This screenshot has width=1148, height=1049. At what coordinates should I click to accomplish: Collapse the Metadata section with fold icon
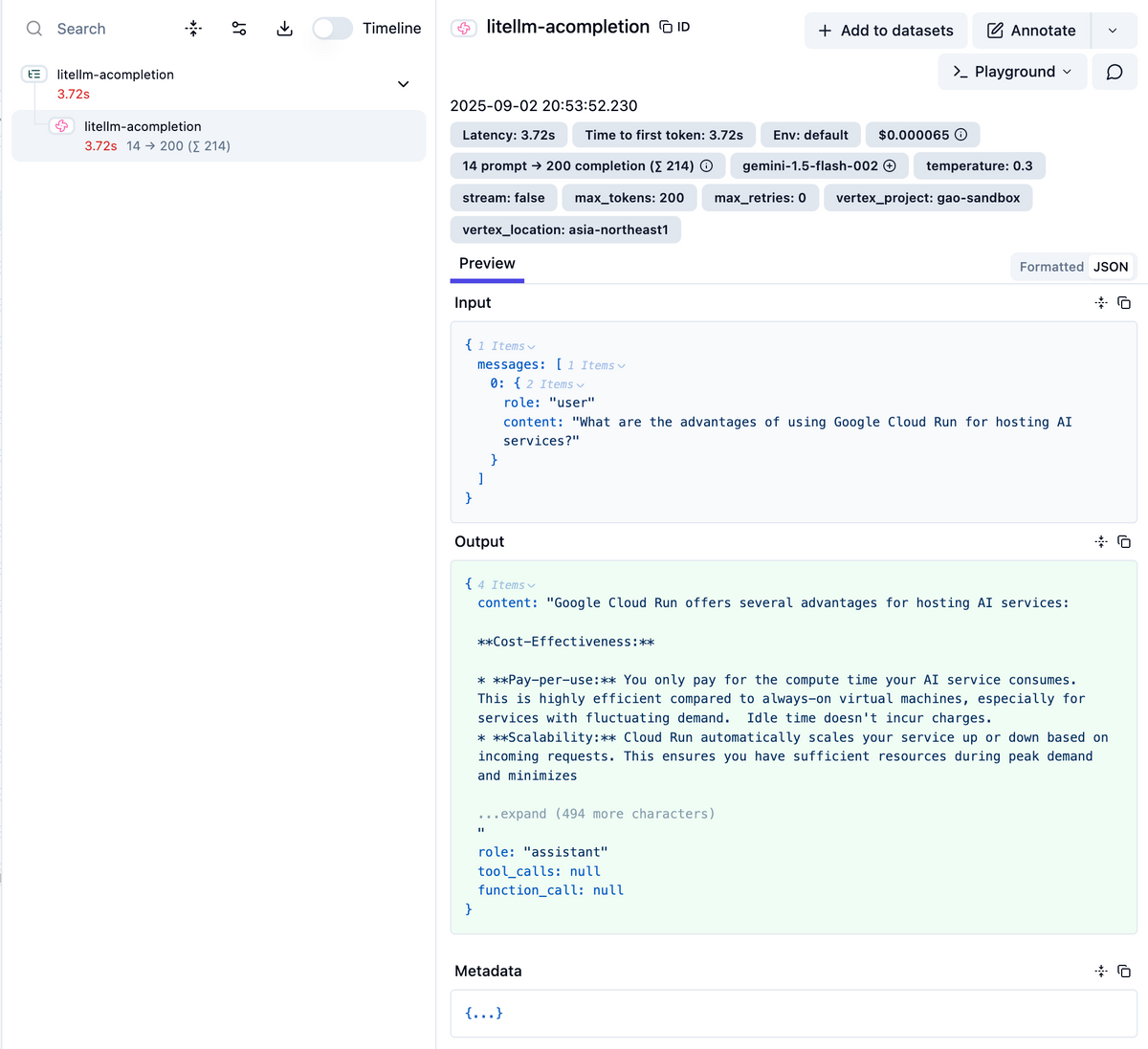[1101, 972]
